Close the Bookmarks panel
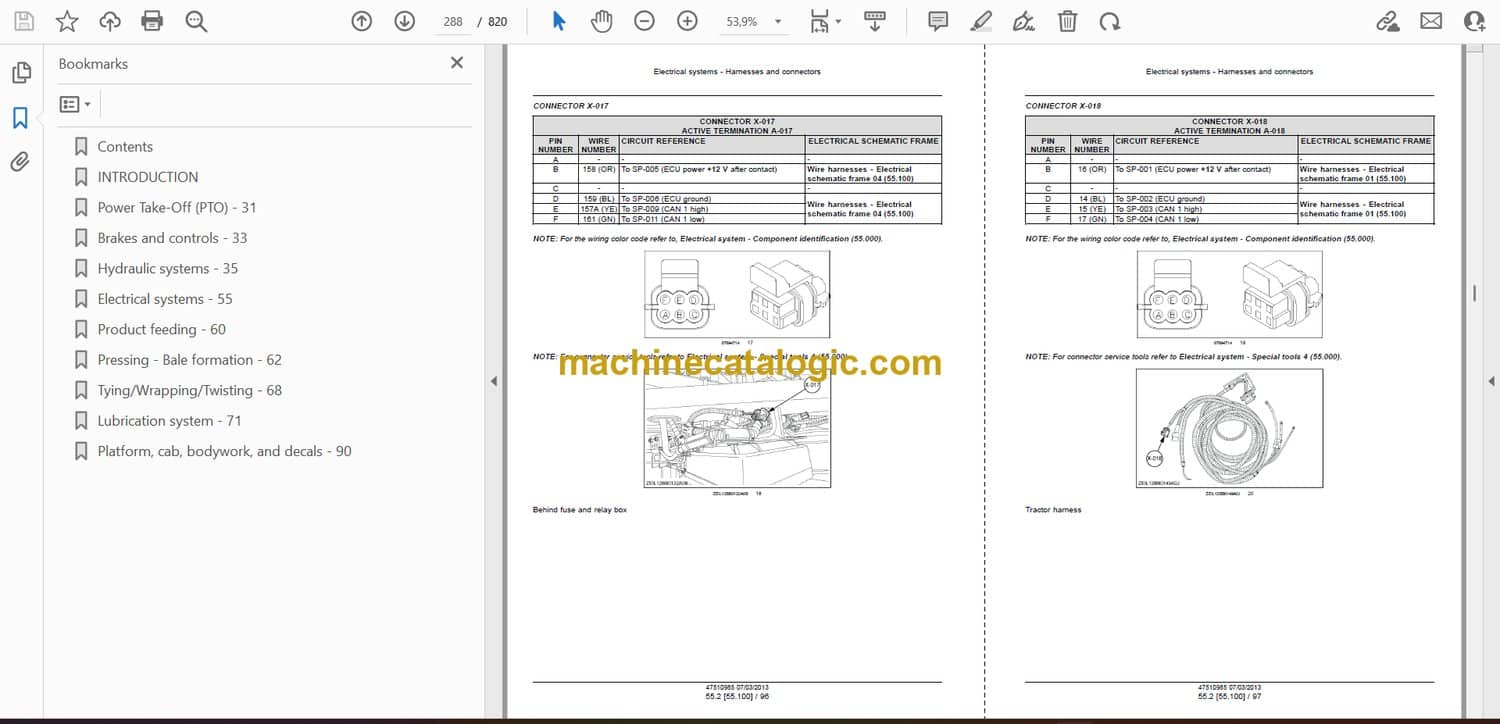 click(x=457, y=63)
